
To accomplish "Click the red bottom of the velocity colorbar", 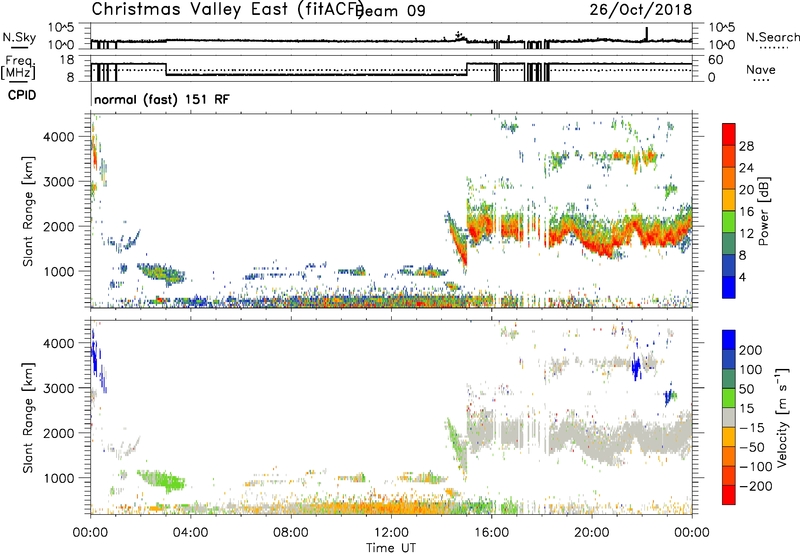I will [729, 495].
